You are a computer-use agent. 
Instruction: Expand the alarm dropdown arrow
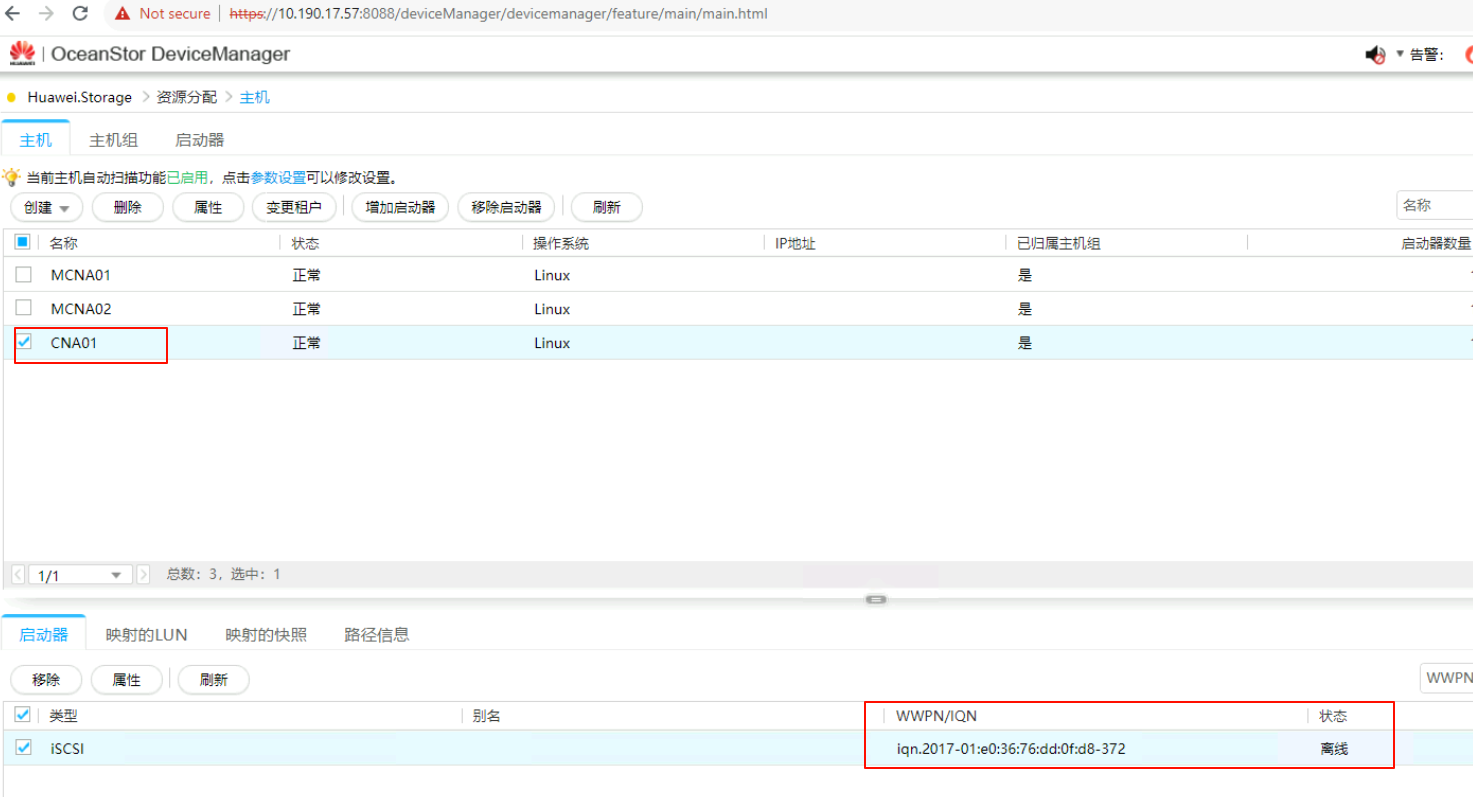click(1400, 54)
